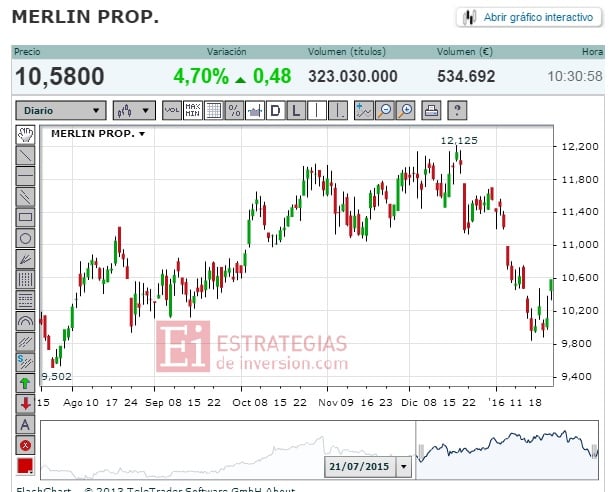Select the fan lines tool
609x492 pixels.
(x=25, y=259)
